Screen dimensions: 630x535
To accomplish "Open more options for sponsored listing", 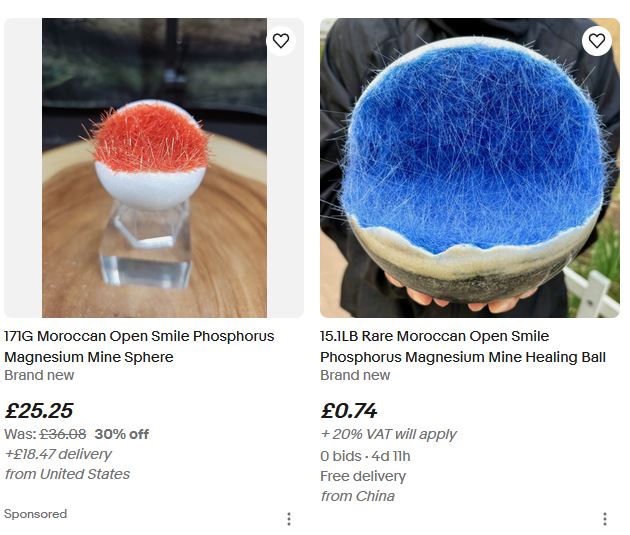I will 289,519.
